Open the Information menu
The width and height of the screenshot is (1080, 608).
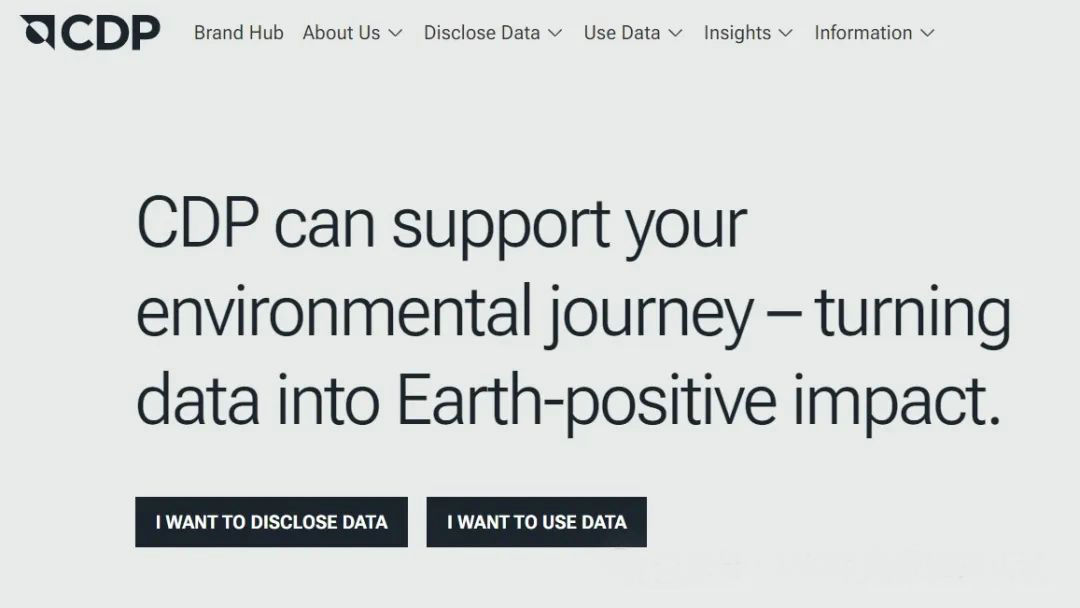(x=863, y=33)
